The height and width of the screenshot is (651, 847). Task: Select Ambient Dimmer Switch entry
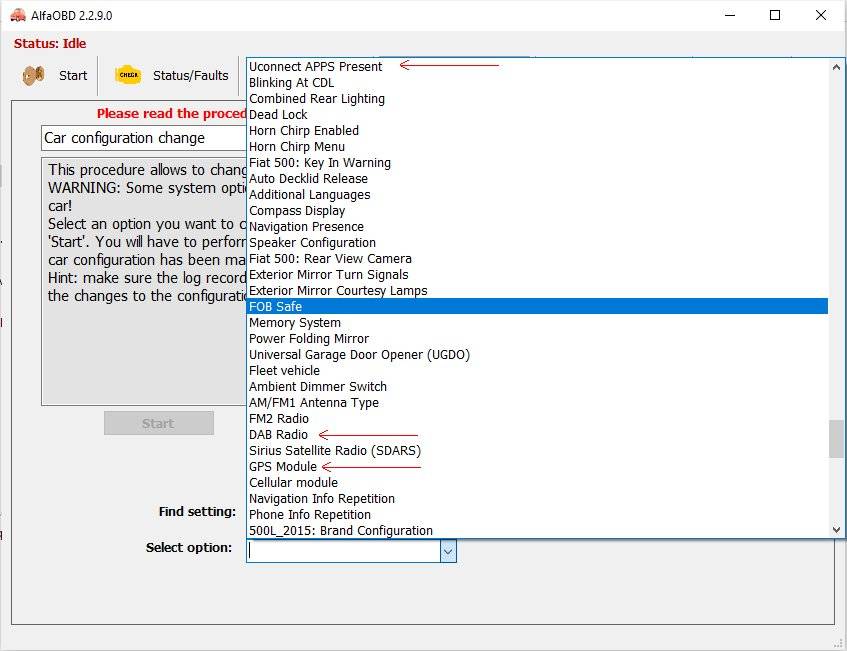[x=537, y=387]
